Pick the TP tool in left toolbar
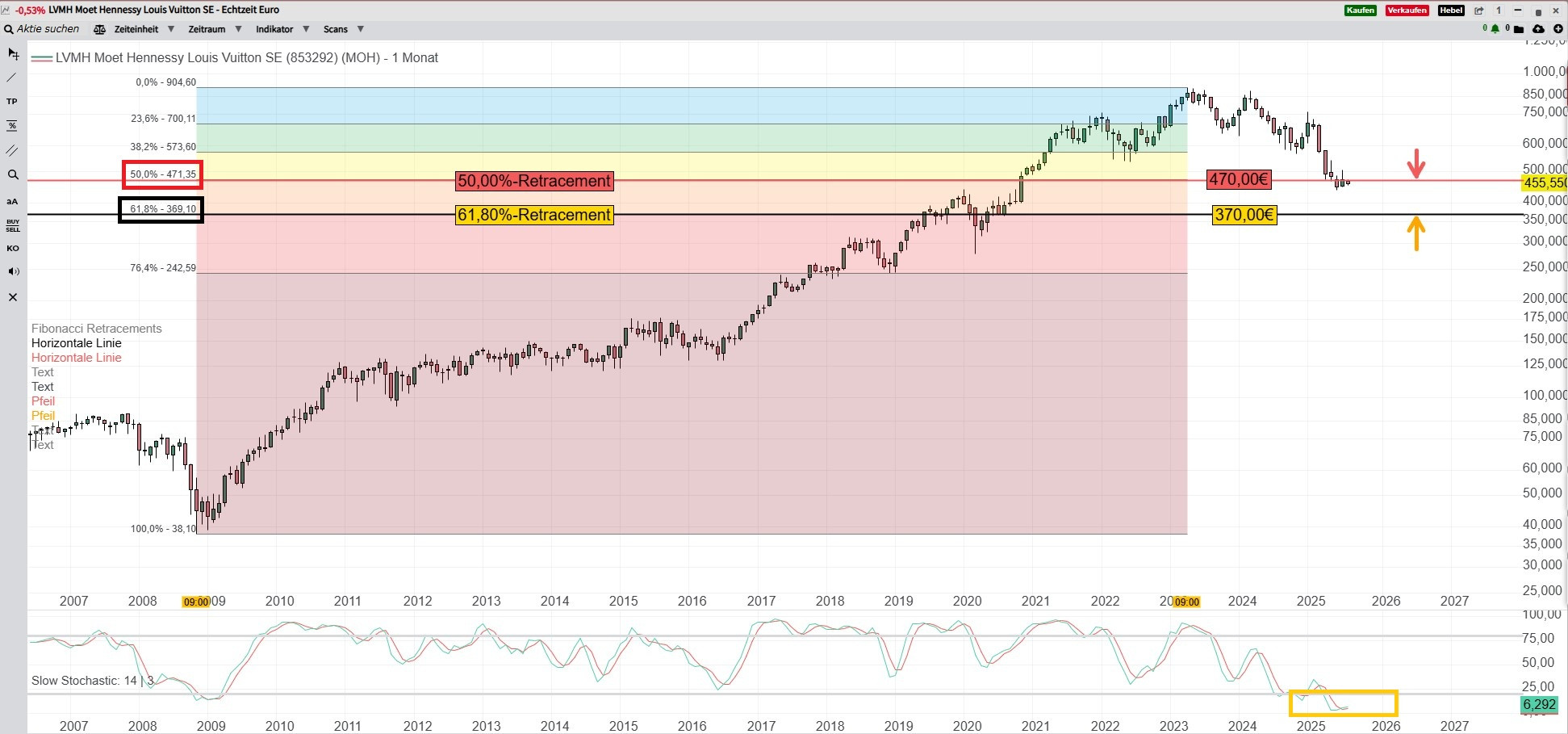The width and height of the screenshot is (1568, 734). pos(12,102)
